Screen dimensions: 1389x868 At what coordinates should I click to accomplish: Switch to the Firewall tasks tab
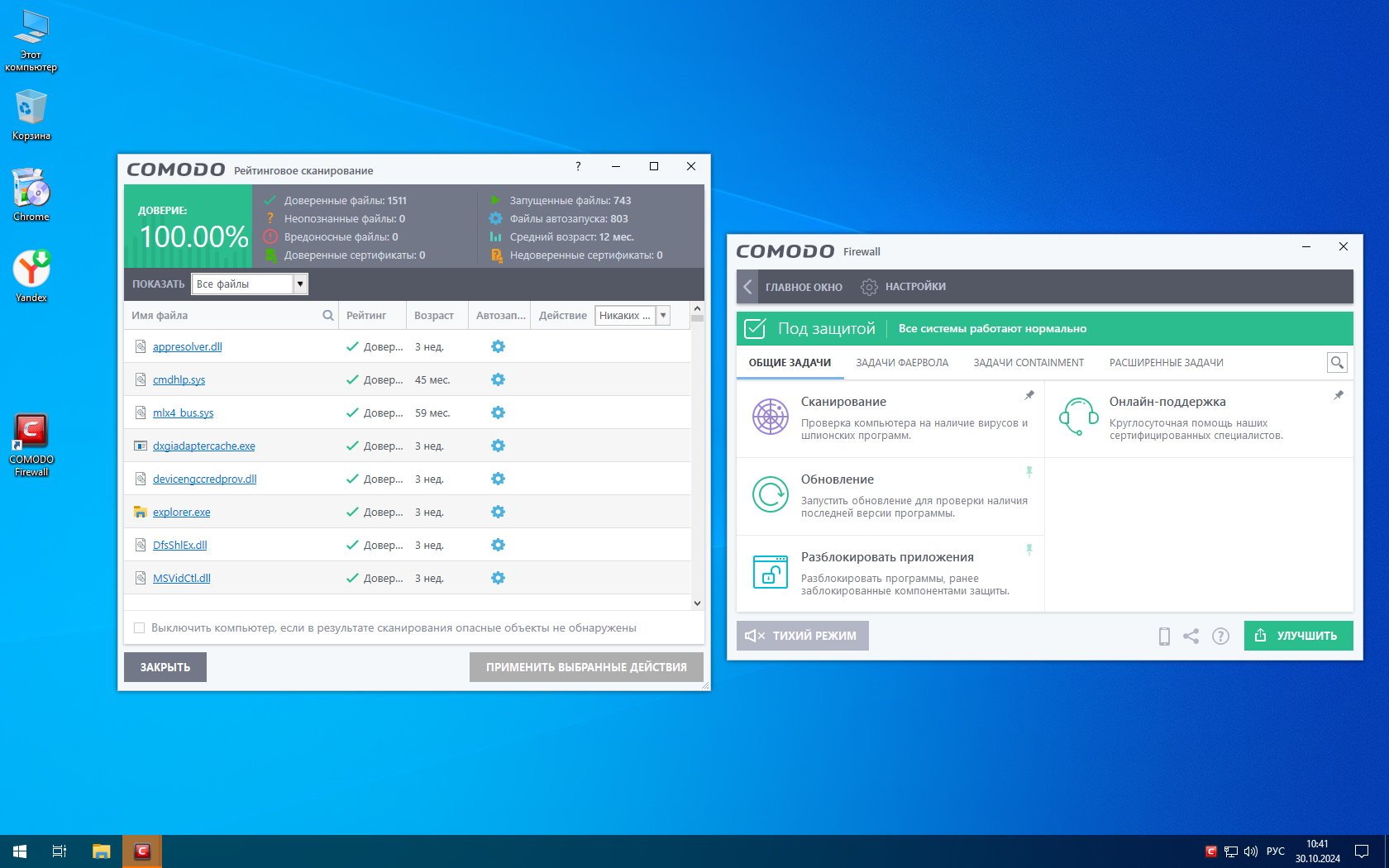click(x=901, y=363)
